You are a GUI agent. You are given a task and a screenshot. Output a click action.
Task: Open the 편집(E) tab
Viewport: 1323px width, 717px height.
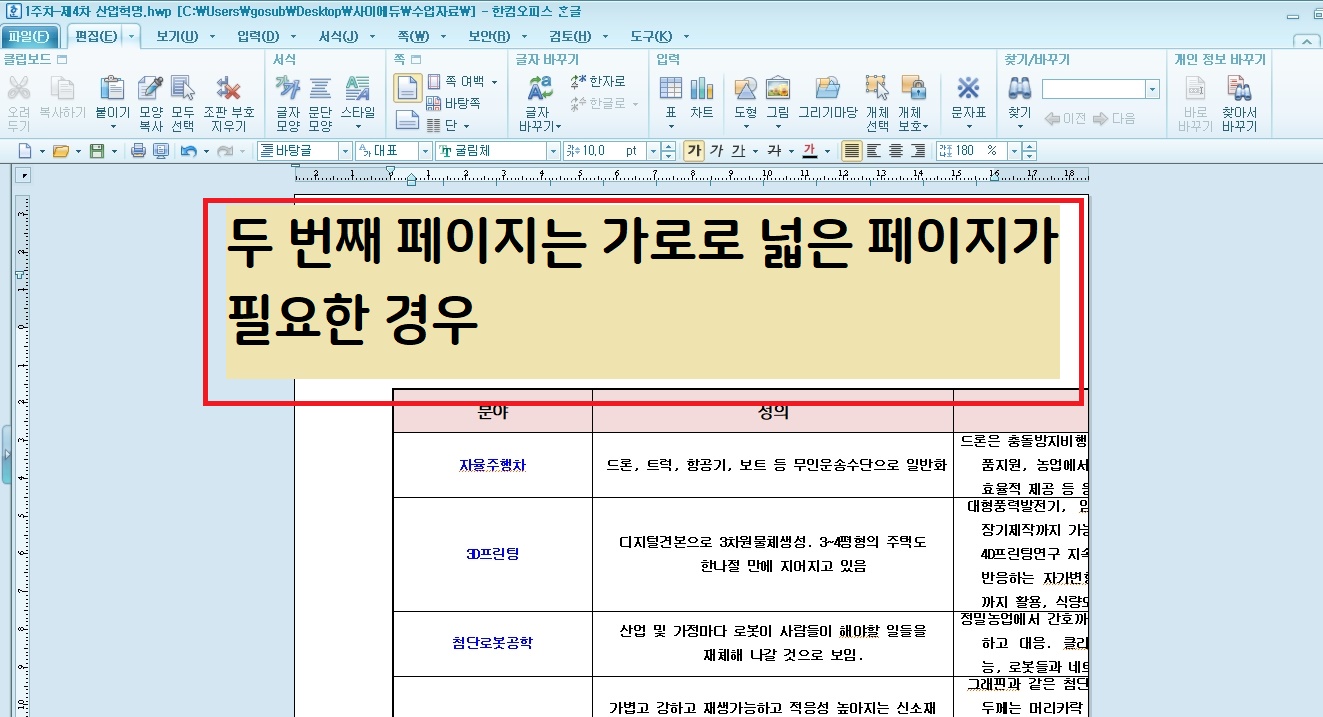coord(96,37)
